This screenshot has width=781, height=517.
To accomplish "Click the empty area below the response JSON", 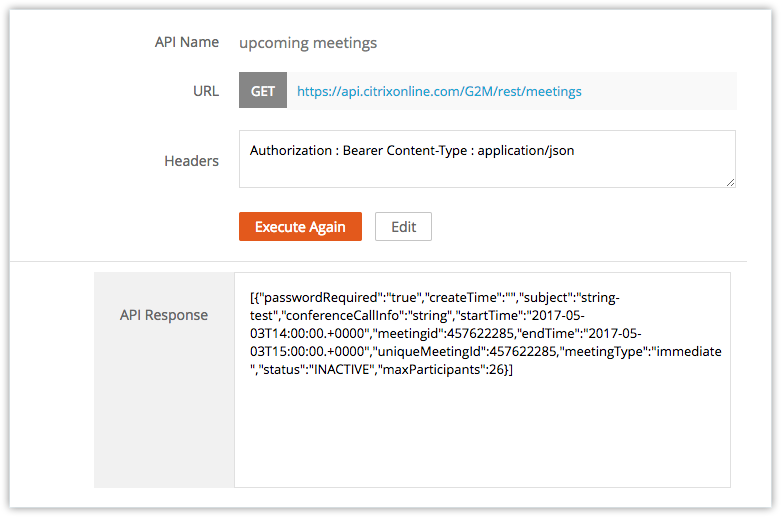I will coord(482,431).
